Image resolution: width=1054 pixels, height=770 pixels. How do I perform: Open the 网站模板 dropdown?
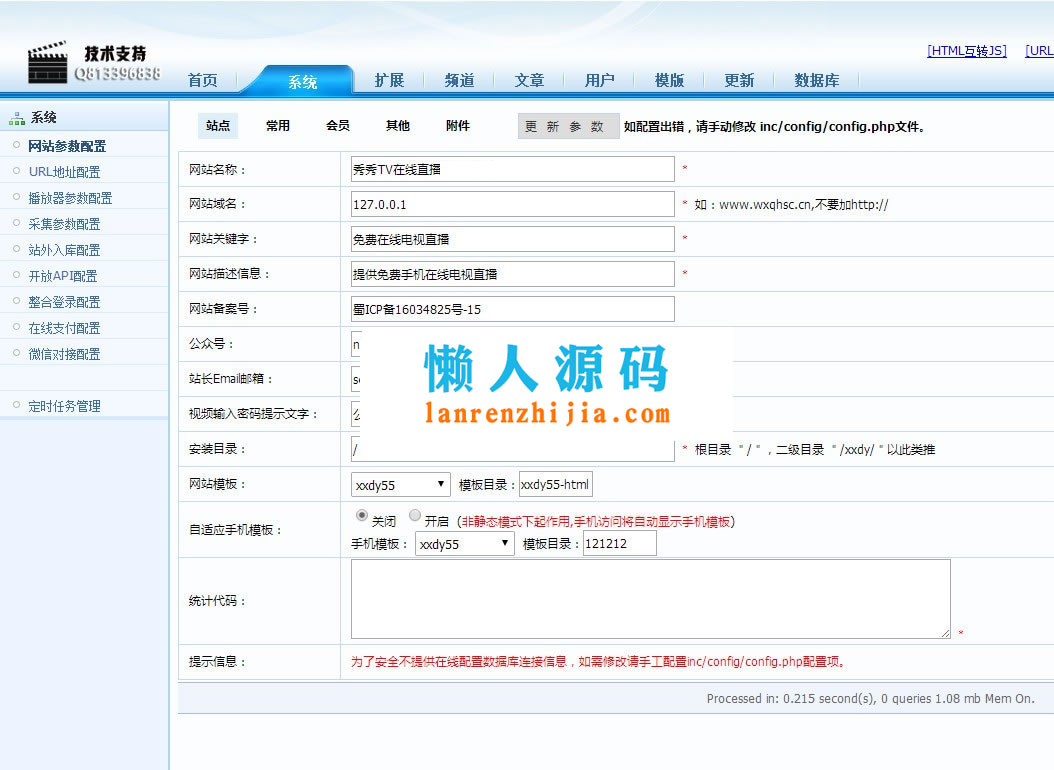401,485
